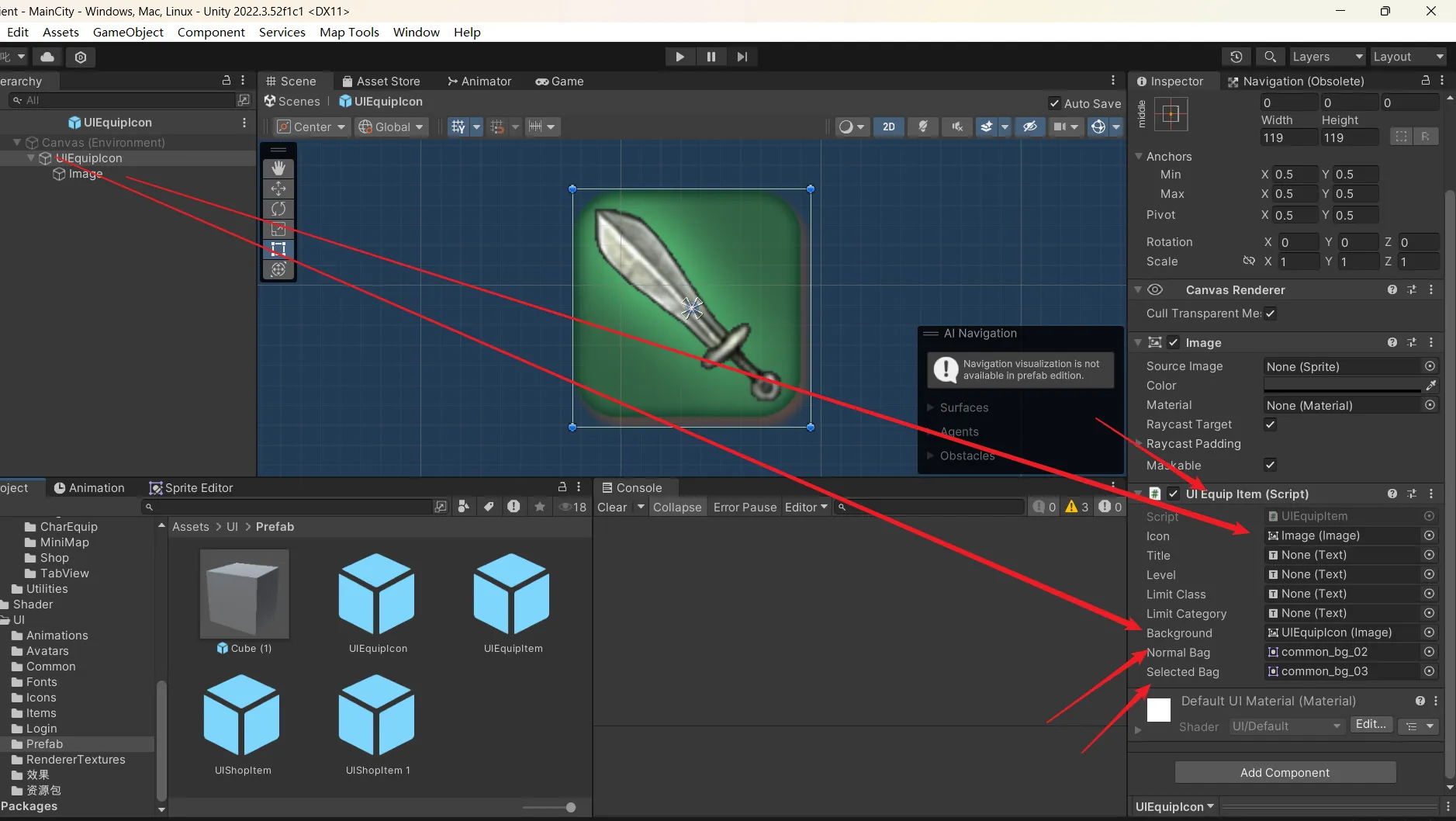The image size is (1456, 821).
Task: Select the Hand view tool
Action: pos(278,168)
